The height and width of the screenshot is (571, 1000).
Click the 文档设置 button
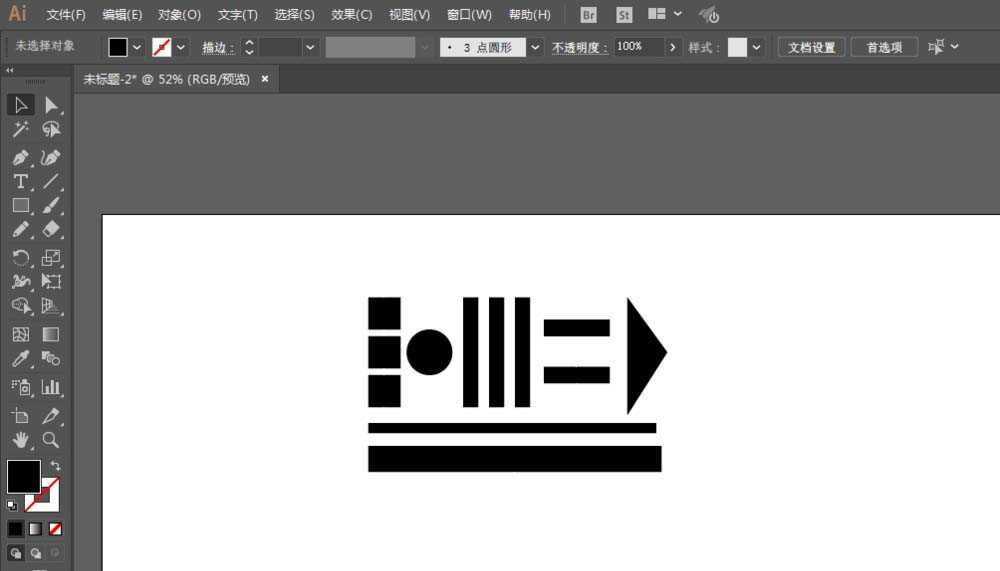tap(811, 47)
